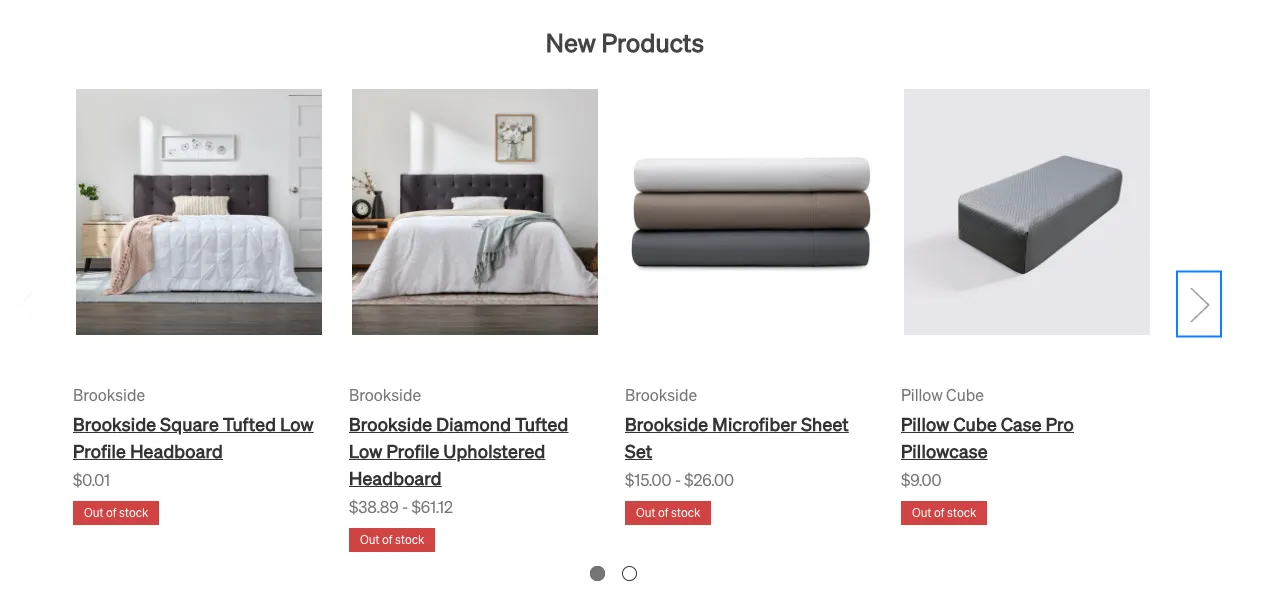Click Out of stock badge under Diamond Tufted Headboard
The height and width of the screenshot is (605, 1271).
click(392, 540)
